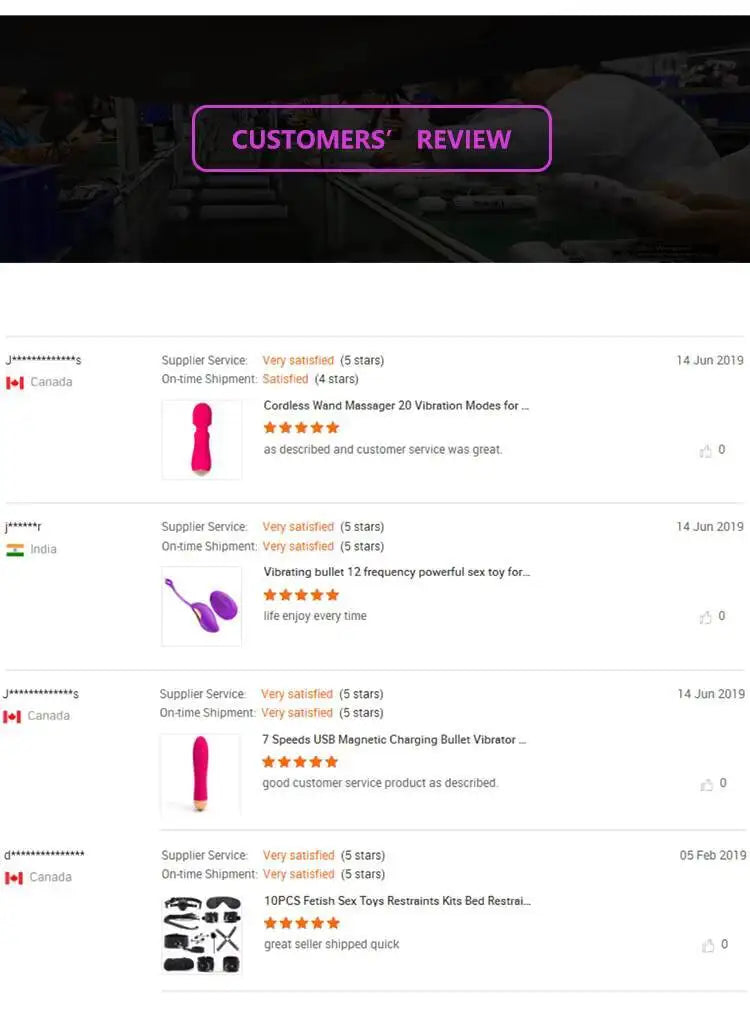750x1016 pixels.
Task: Click the thumbs-up icon on the 7 Speeds vibrator review
Action: [708, 783]
